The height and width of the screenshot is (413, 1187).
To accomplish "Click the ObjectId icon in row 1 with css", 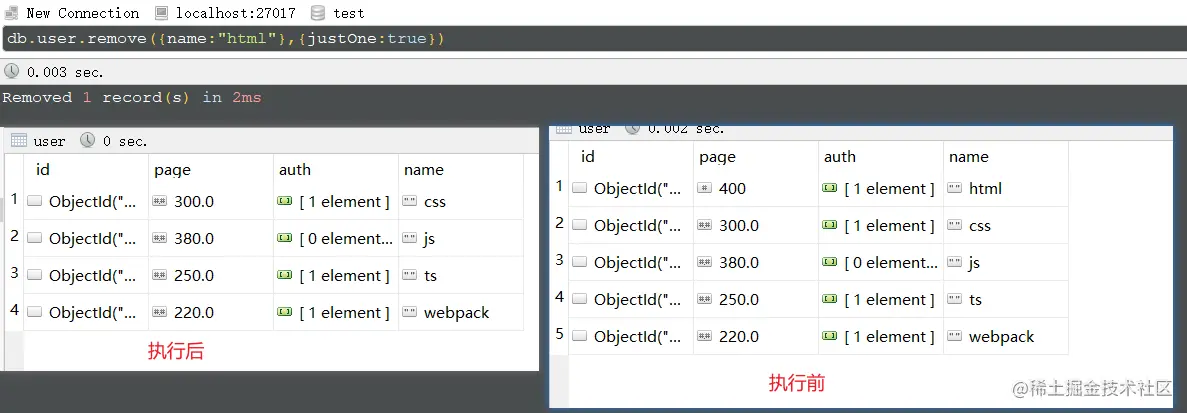I will coord(34,201).
